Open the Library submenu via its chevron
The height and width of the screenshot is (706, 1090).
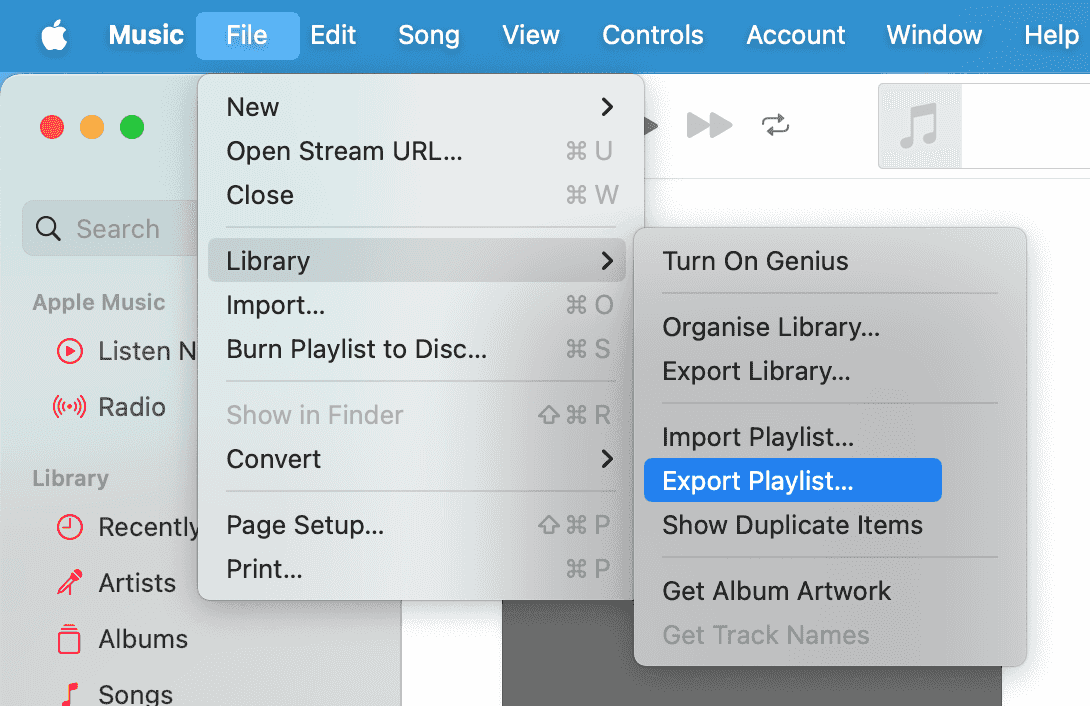[x=608, y=261]
